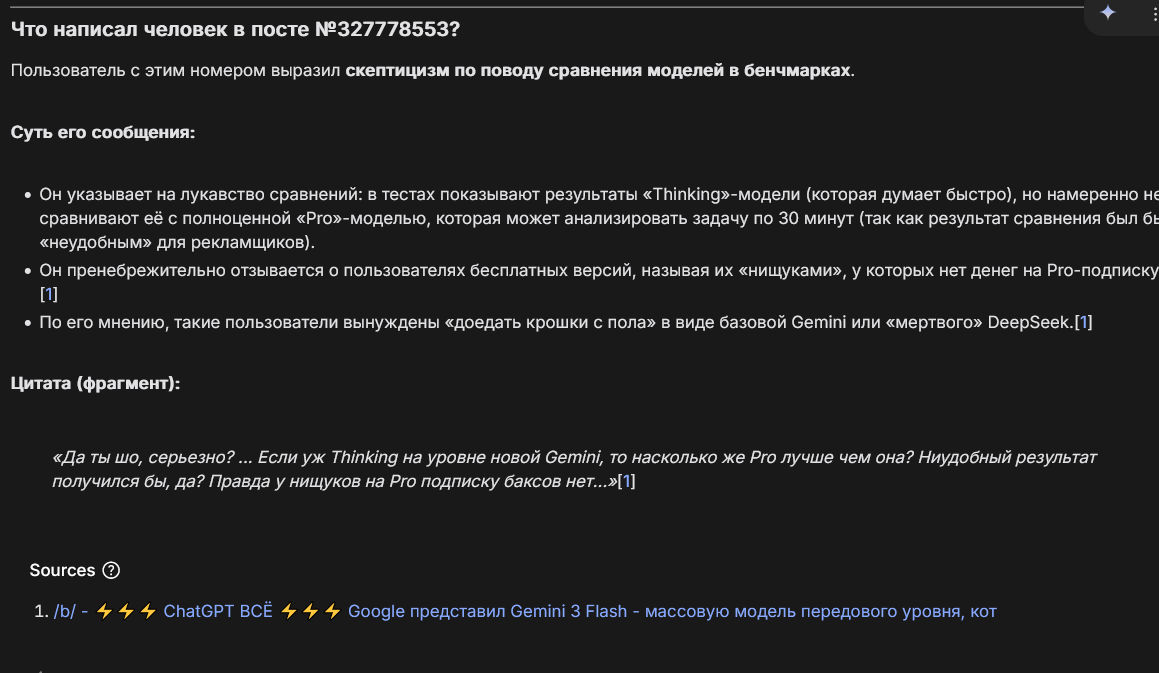Click the bold phrase «скептицизм по поводу сравнения моделей»
1159x673 pixels.
(x=534, y=70)
